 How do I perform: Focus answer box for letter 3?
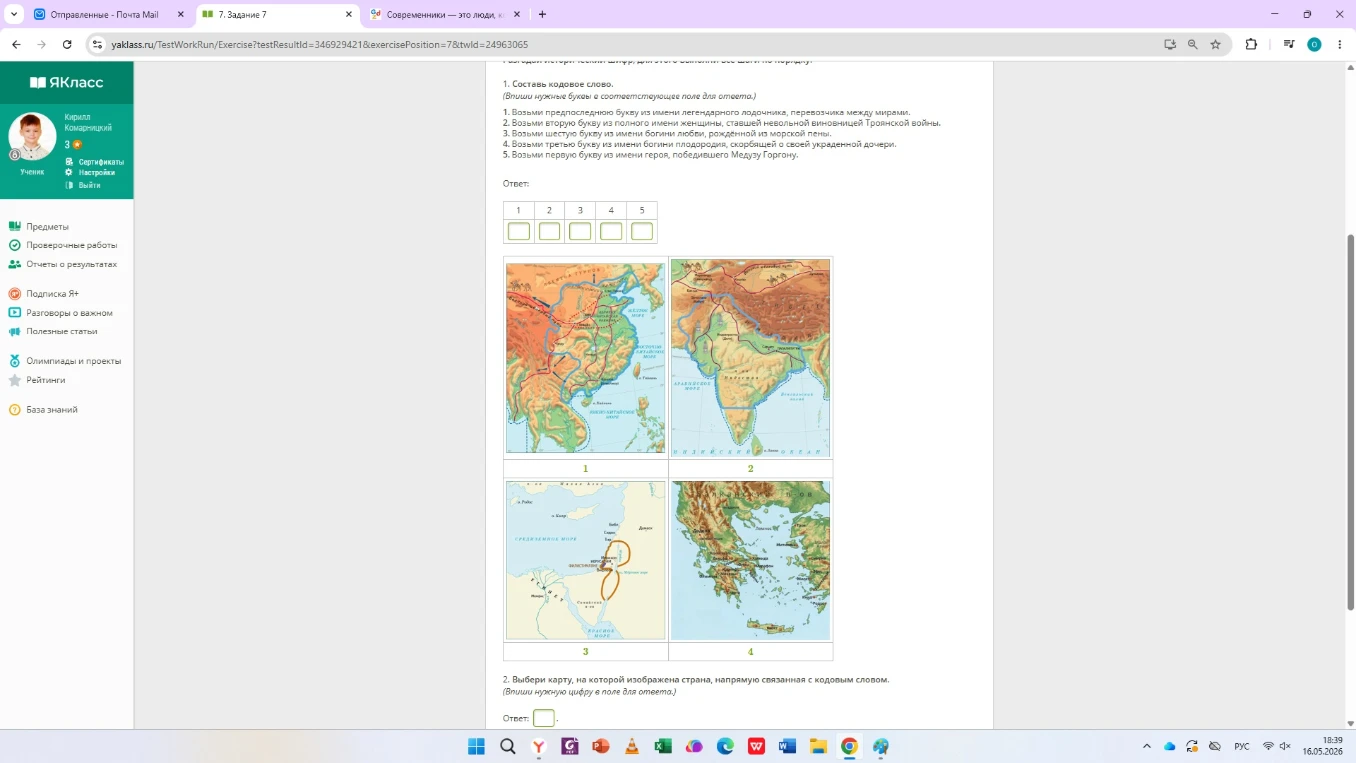coord(580,232)
